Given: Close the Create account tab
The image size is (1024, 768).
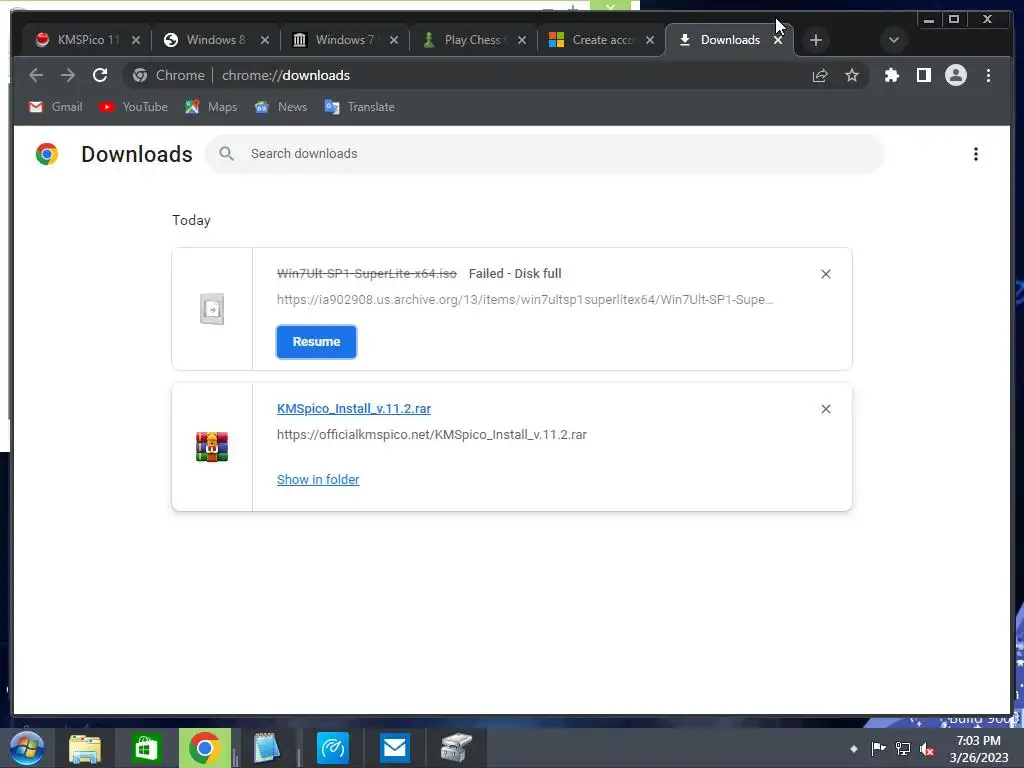Looking at the screenshot, I should point(650,40).
